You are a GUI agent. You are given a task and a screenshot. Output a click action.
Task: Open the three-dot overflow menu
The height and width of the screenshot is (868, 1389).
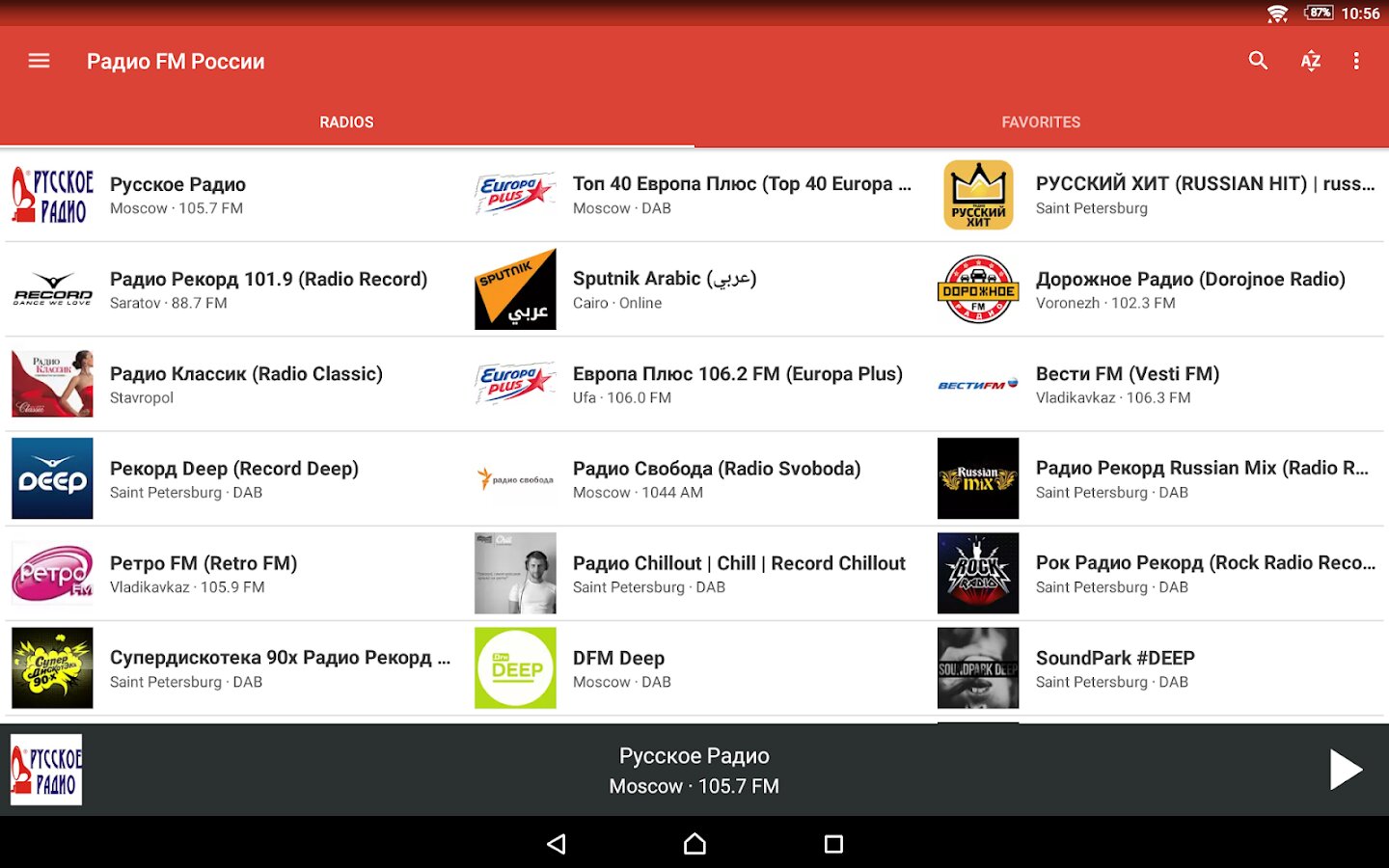pyautogui.click(x=1356, y=61)
